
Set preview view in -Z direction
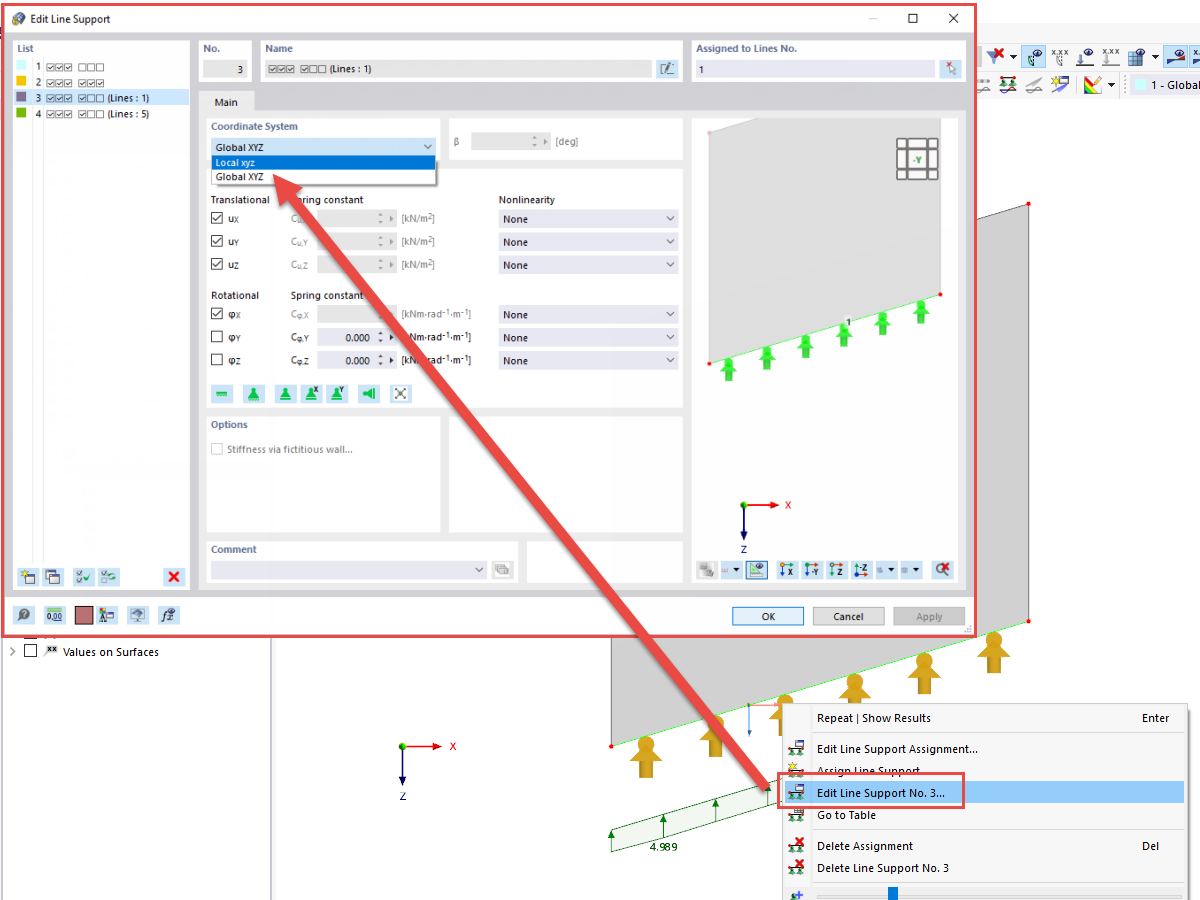(x=861, y=570)
